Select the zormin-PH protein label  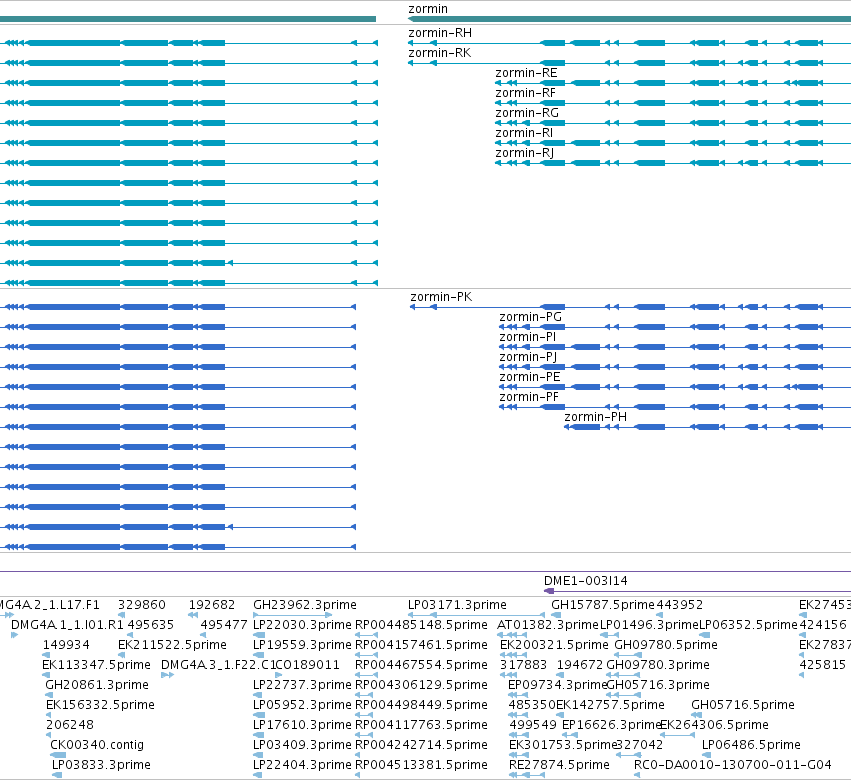point(595,417)
